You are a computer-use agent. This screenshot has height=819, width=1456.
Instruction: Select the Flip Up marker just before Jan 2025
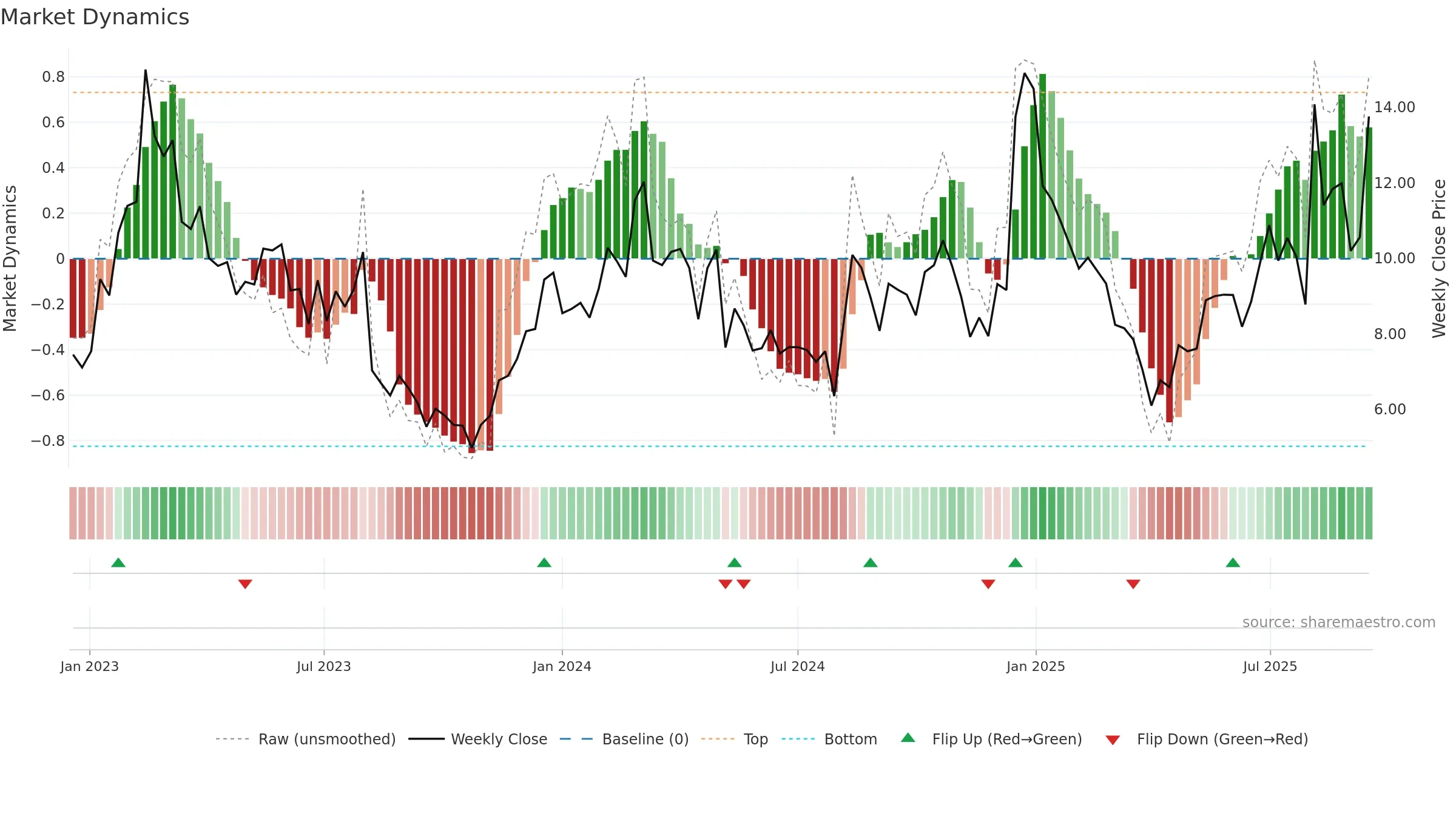pyautogui.click(x=1016, y=562)
